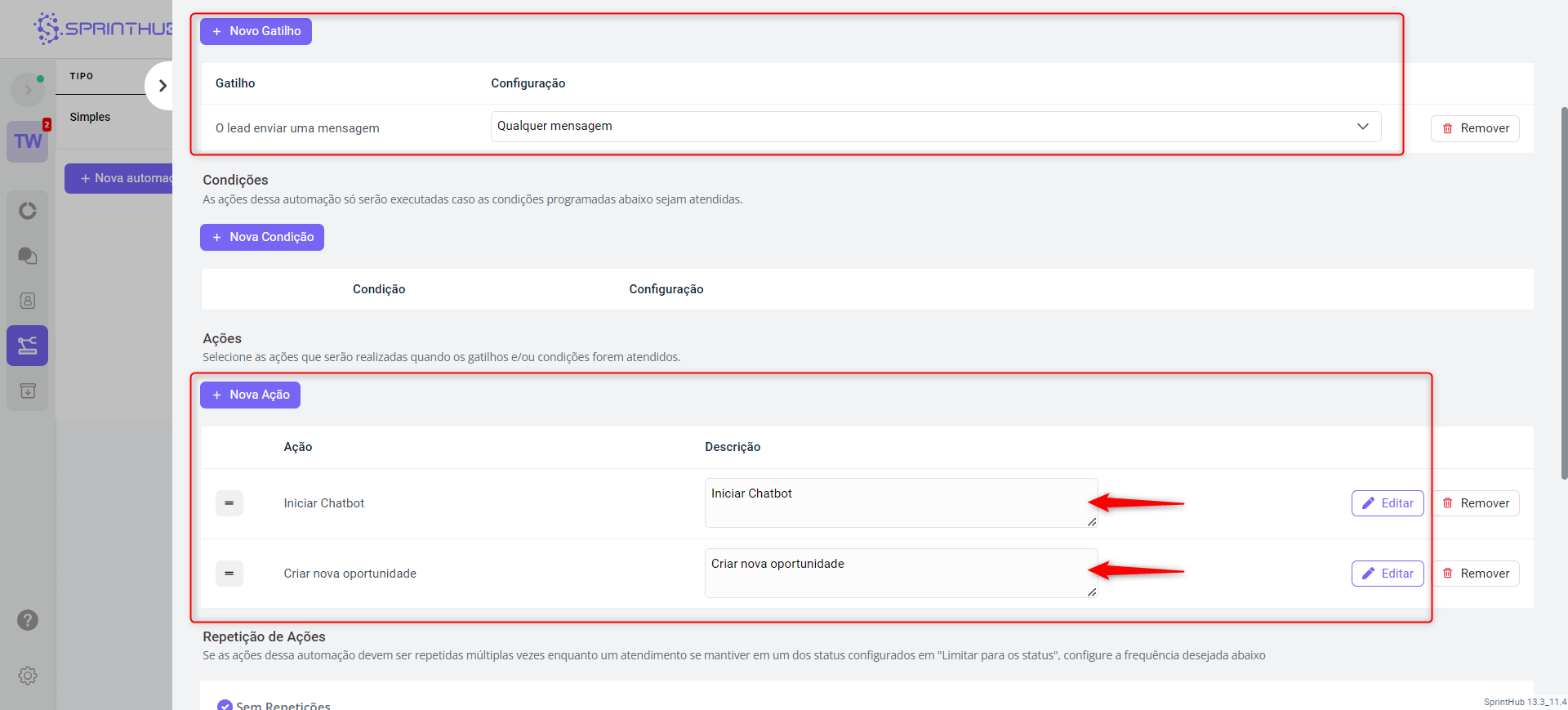The height and width of the screenshot is (710, 1568).
Task: Open the contacts address book icon
Action: point(28,301)
